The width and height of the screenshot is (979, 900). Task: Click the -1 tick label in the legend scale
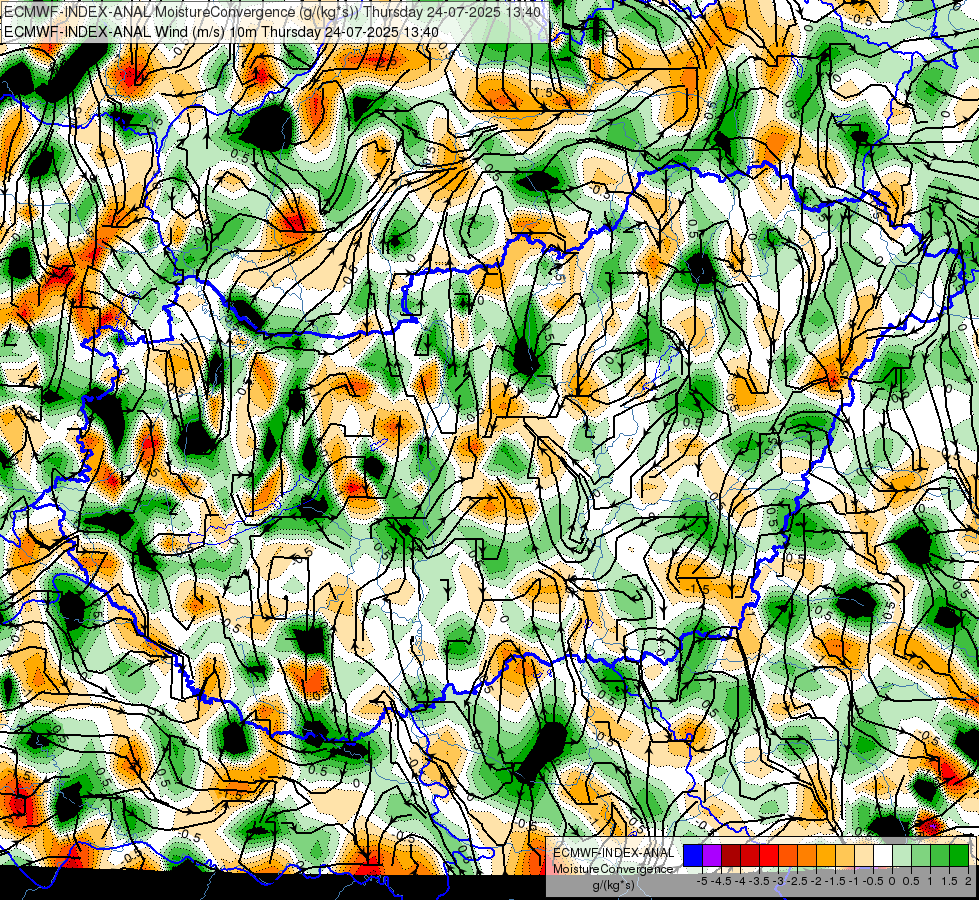(x=854, y=881)
